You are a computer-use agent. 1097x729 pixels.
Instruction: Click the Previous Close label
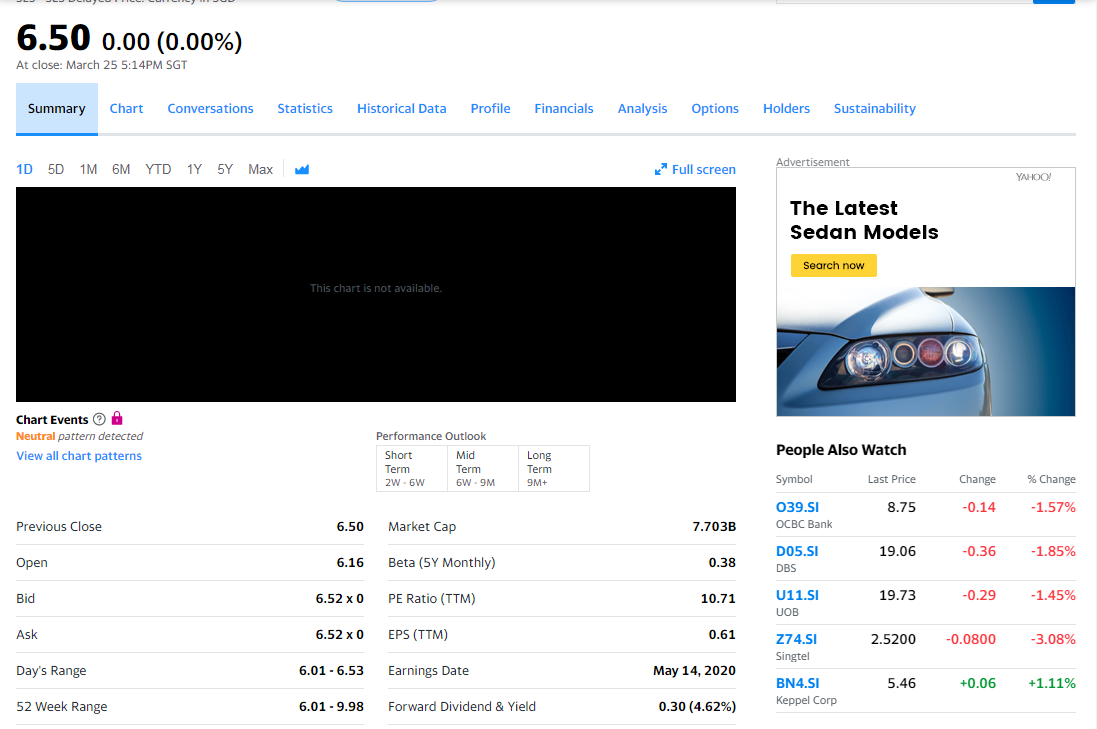click(59, 527)
